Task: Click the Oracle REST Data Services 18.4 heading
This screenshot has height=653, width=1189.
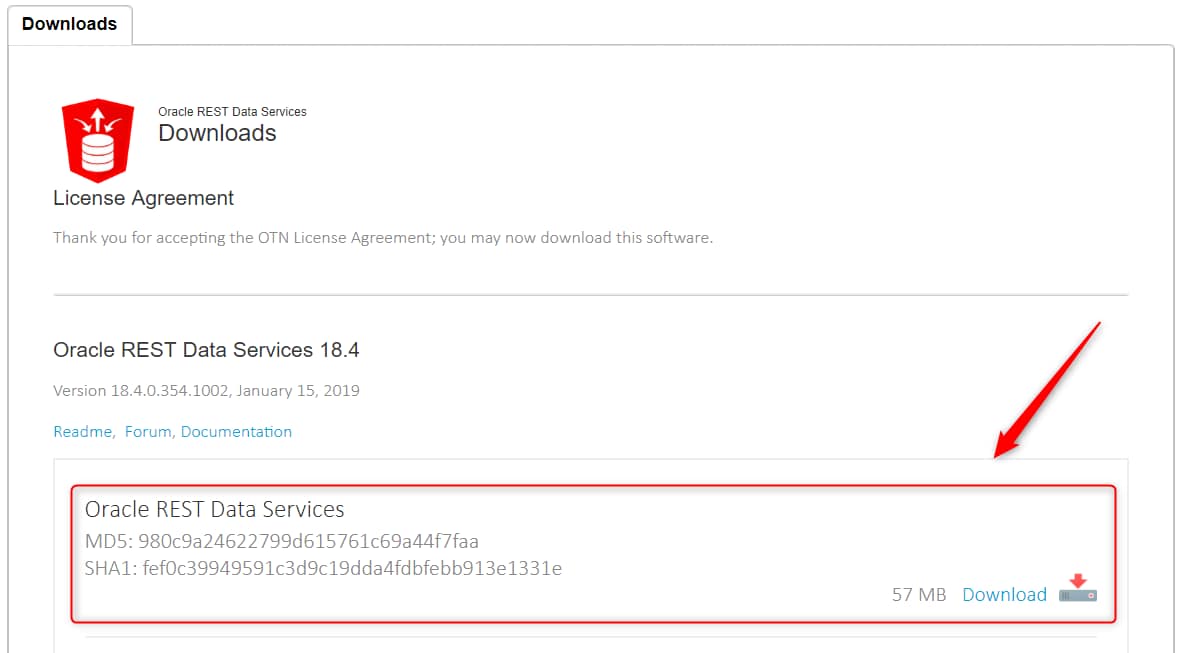Action: point(206,350)
